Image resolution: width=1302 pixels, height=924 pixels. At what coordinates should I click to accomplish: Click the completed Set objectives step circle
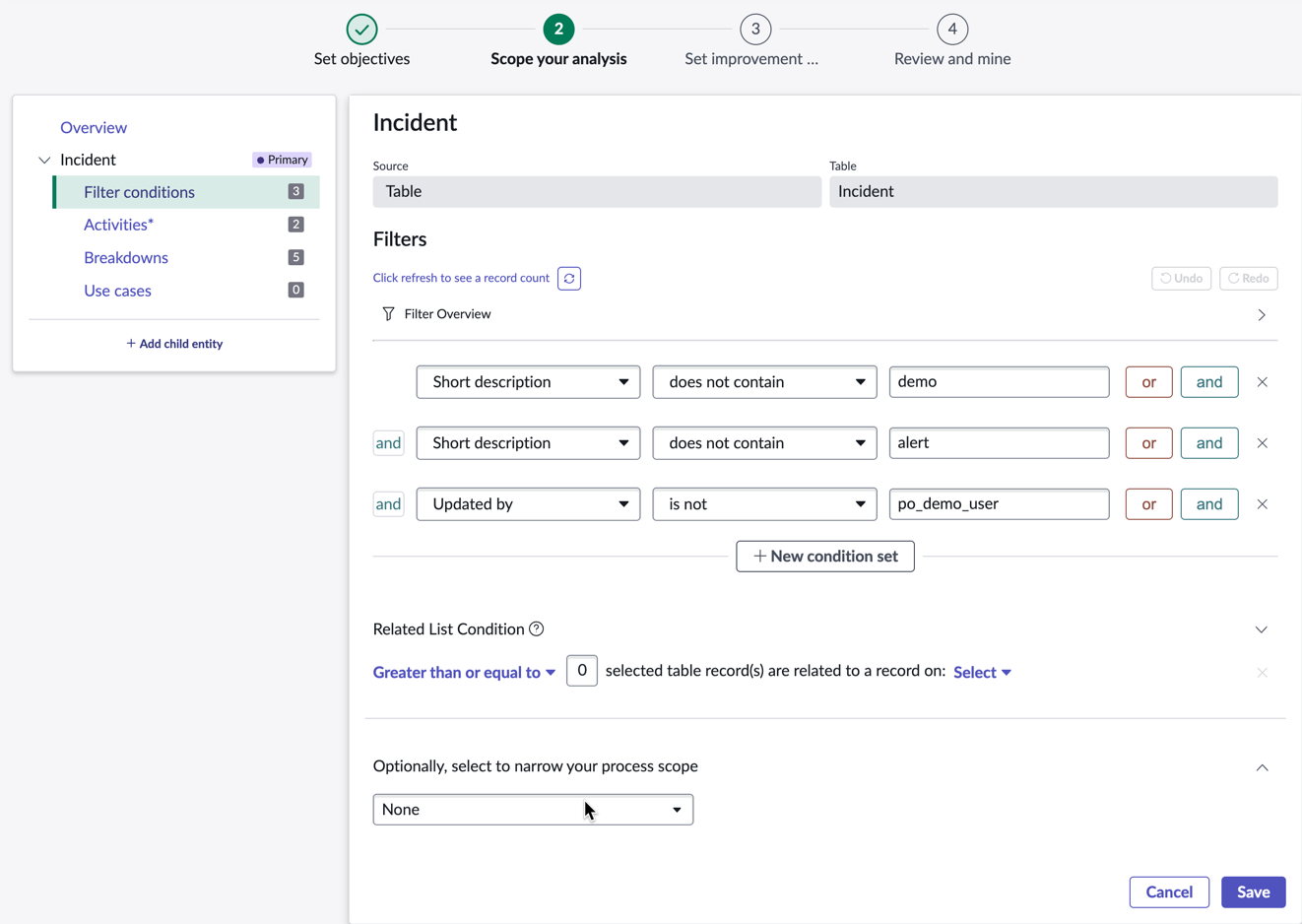[x=361, y=29]
